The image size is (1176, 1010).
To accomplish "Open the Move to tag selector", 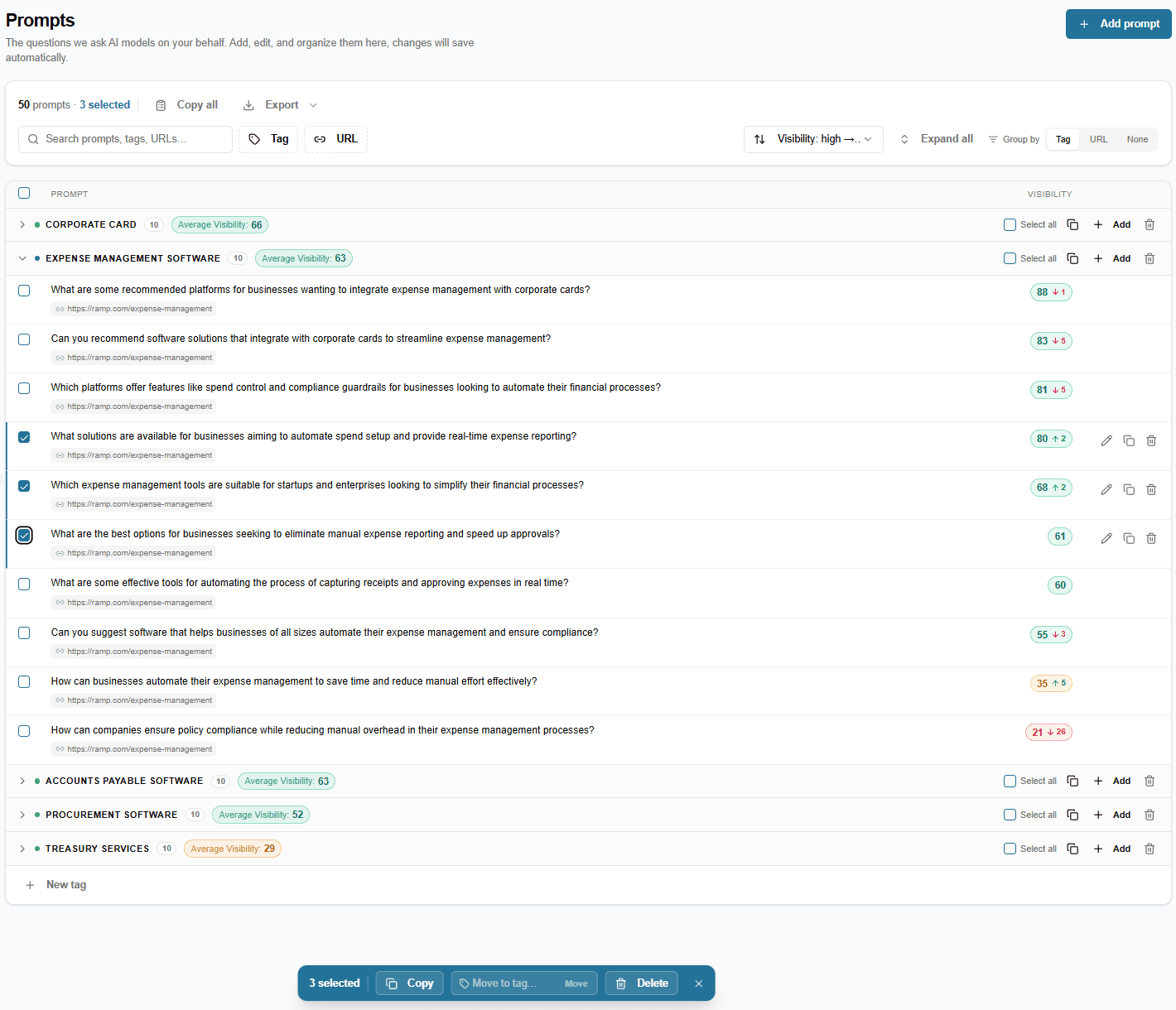I will coord(505,984).
